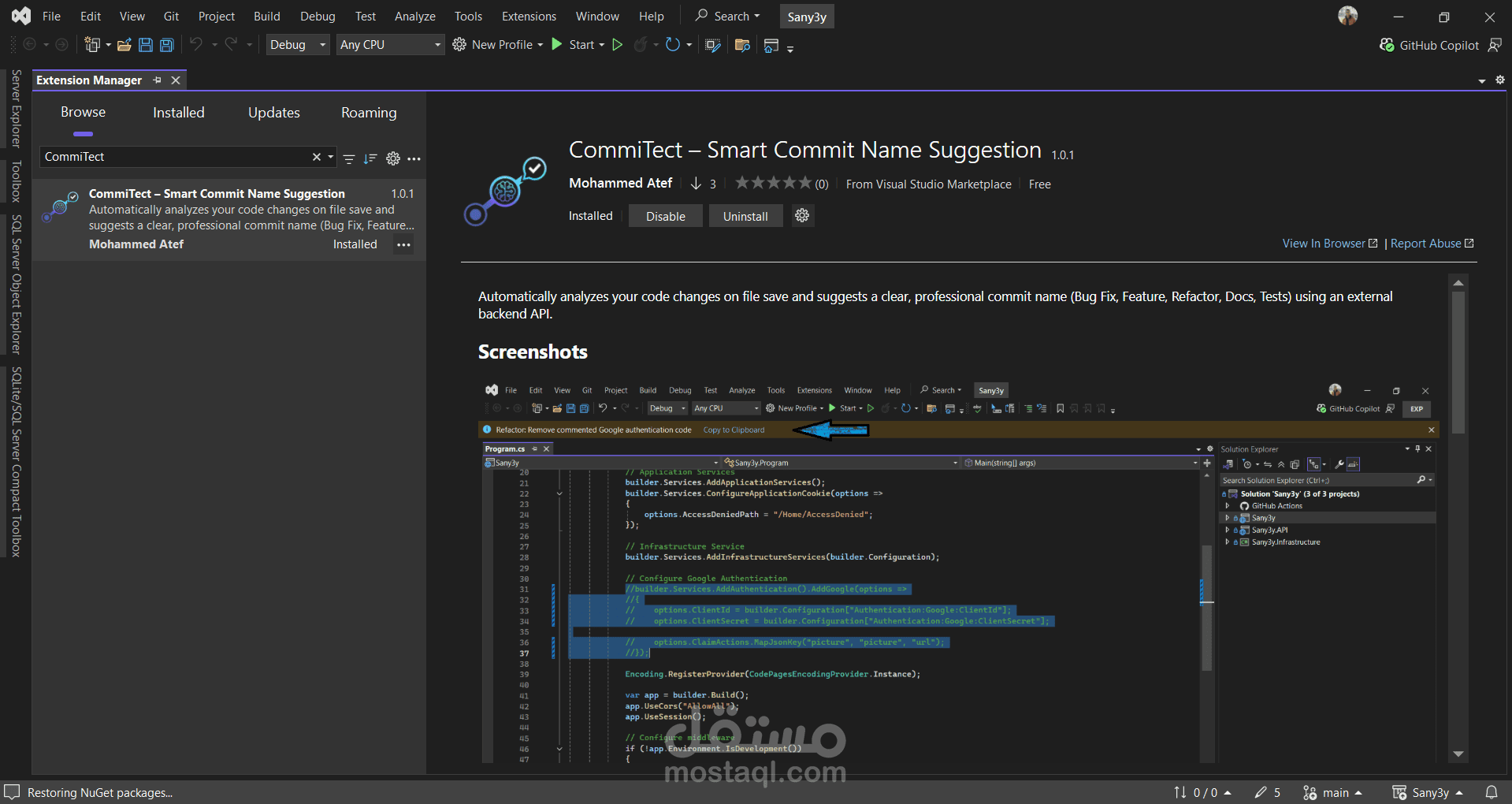1512x804 pixels.
Task: Open the Extensions menu
Action: click(529, 17)
